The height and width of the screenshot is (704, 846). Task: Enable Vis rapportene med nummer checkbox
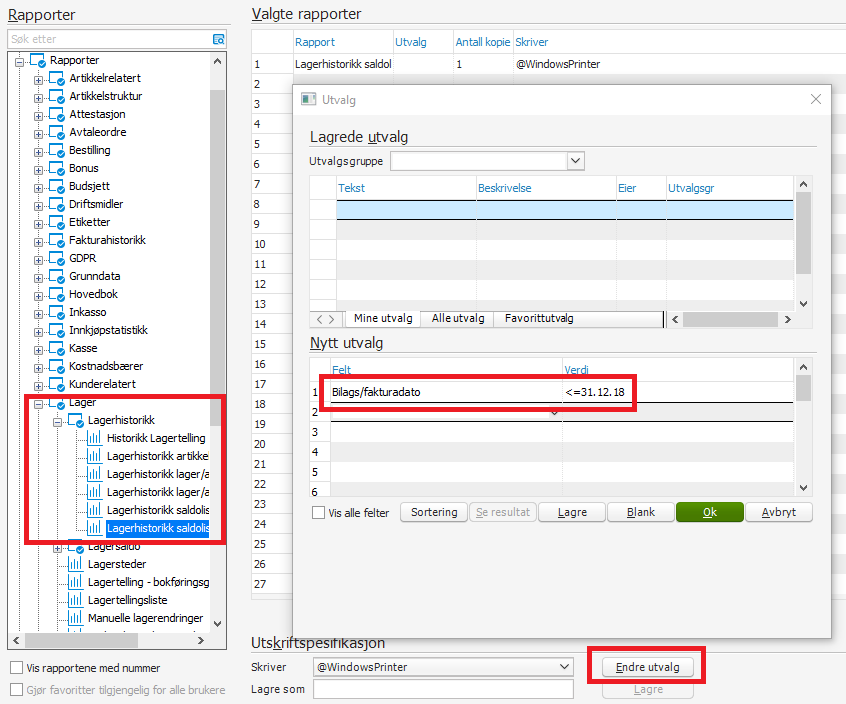coord(17,668)
